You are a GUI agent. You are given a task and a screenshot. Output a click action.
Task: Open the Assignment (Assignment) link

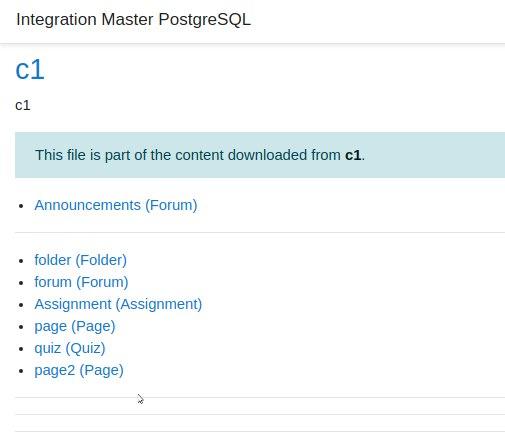coord(118,304)
